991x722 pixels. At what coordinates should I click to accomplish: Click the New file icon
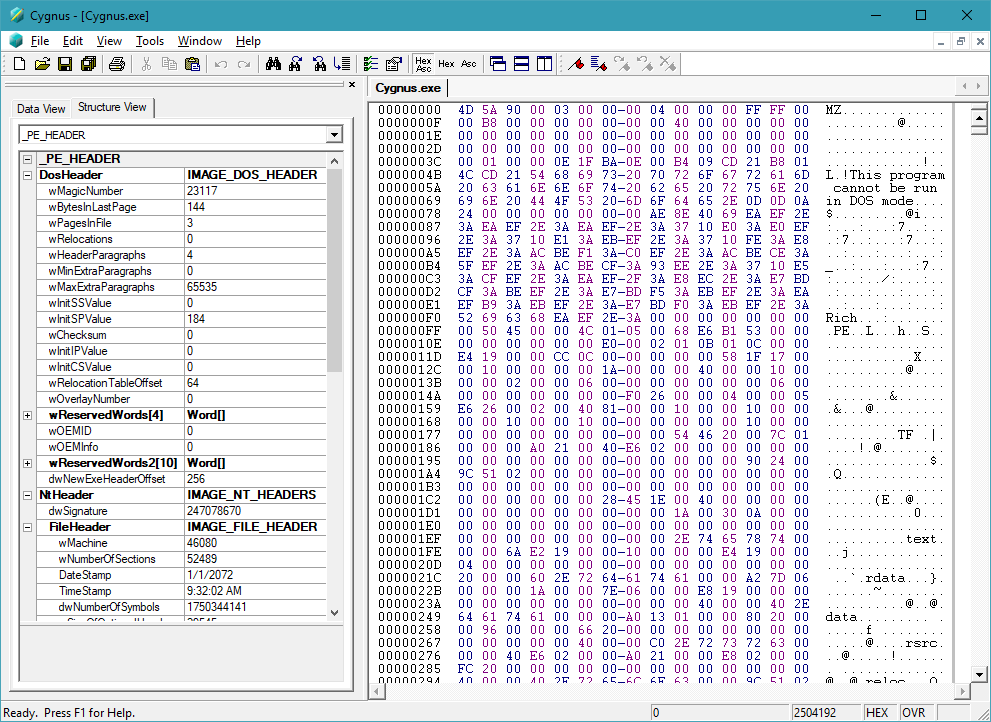point(19,64)
